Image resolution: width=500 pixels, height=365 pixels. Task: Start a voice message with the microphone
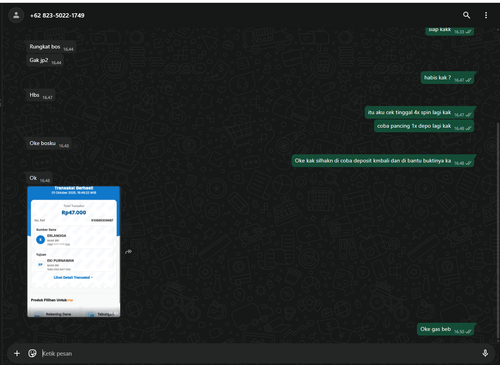[x=485, y=353]
